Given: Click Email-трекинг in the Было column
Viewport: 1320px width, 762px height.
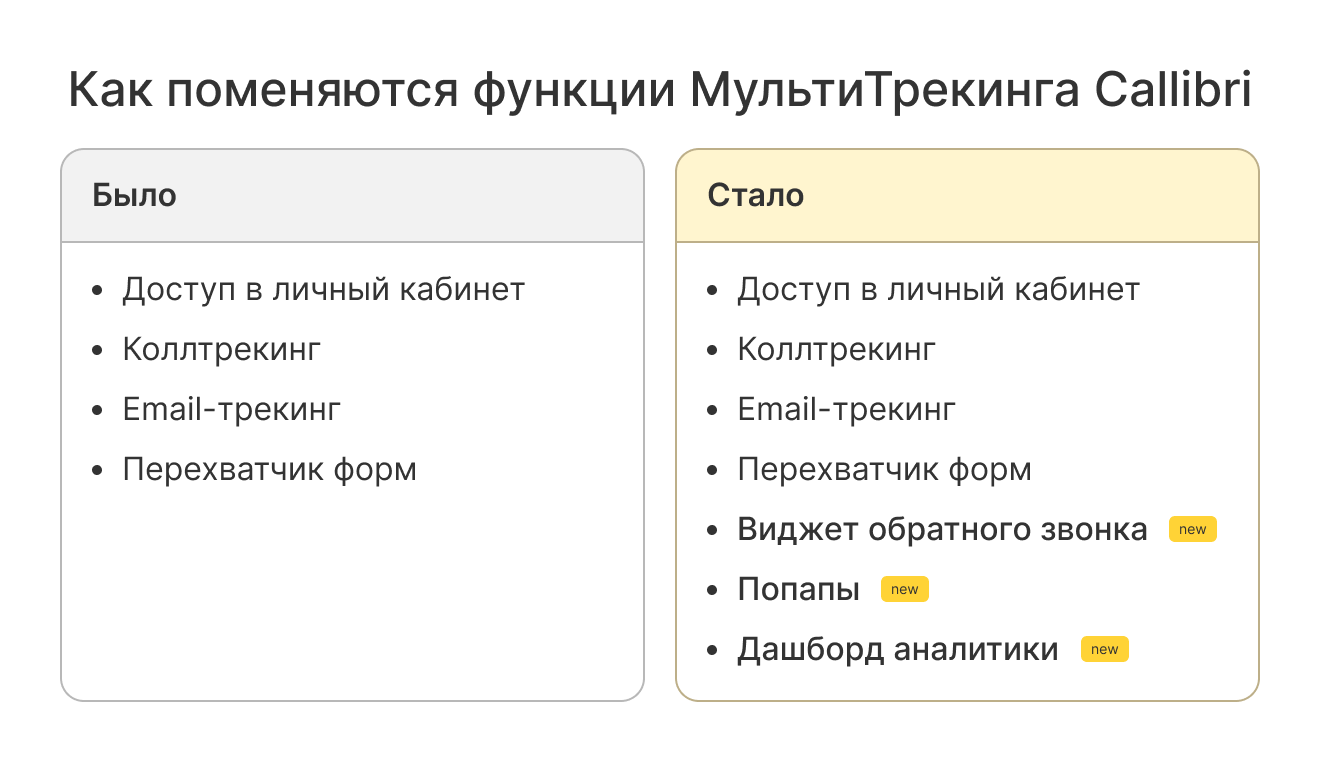Looking at the screenshot, I should (231, 410).
